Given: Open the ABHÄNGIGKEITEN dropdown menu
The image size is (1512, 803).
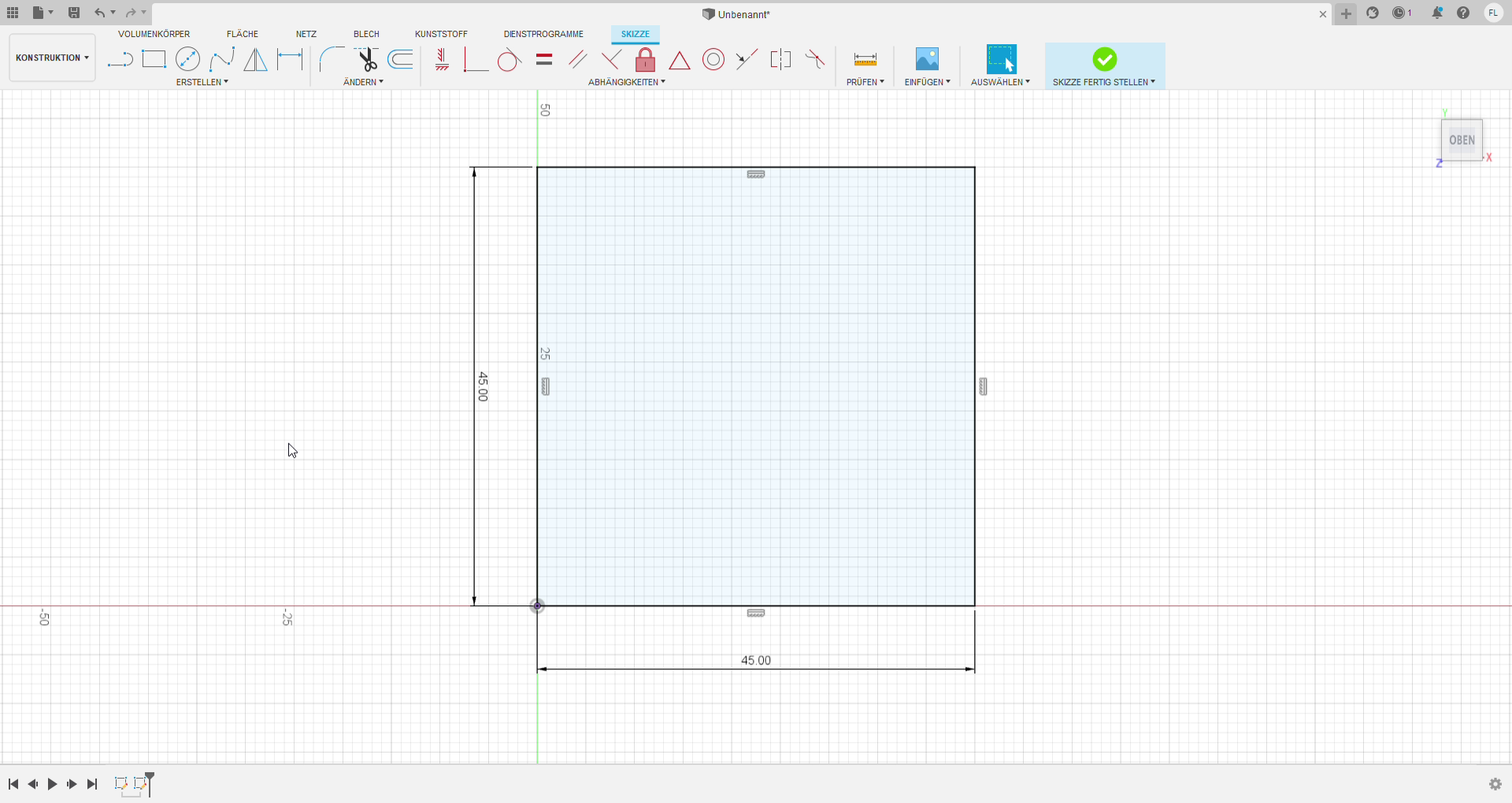Looking at the screenshot, I should (x=626, y=82).
